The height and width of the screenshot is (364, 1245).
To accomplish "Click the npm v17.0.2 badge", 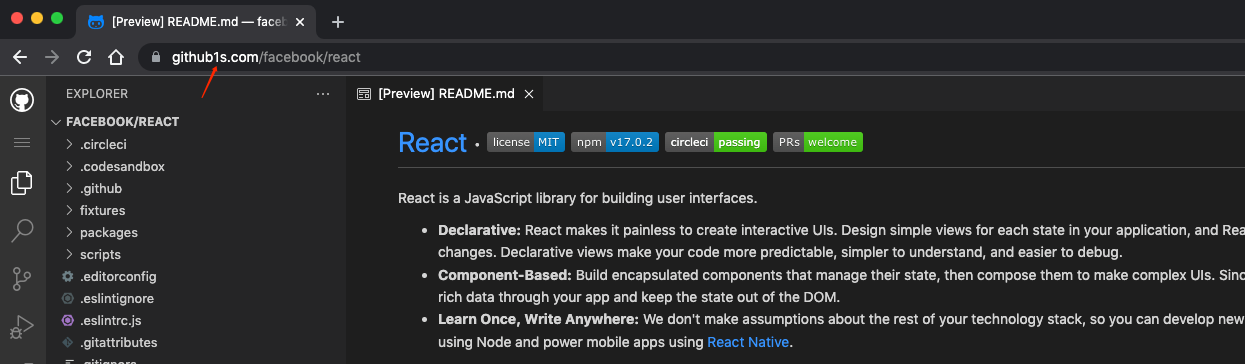I will (615, 142).
